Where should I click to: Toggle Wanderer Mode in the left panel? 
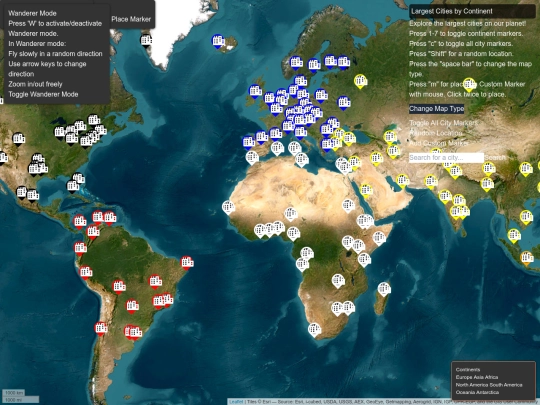43,94
